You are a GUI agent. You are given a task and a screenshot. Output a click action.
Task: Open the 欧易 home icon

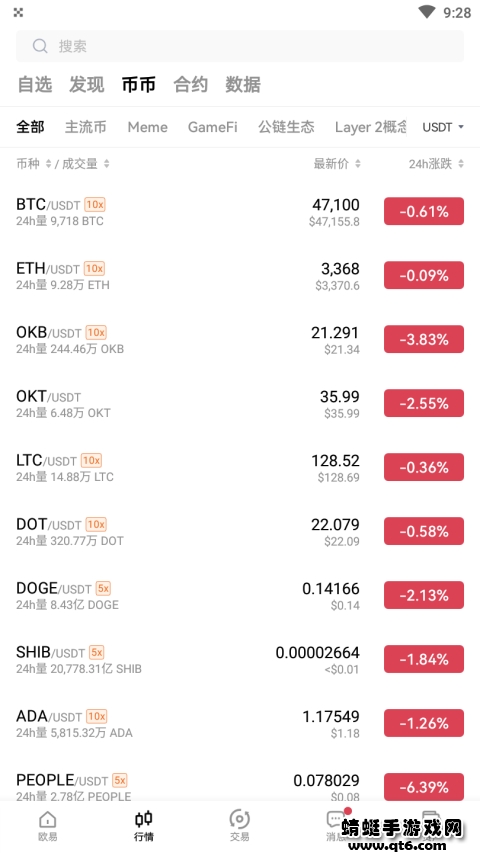pos(48,819)
